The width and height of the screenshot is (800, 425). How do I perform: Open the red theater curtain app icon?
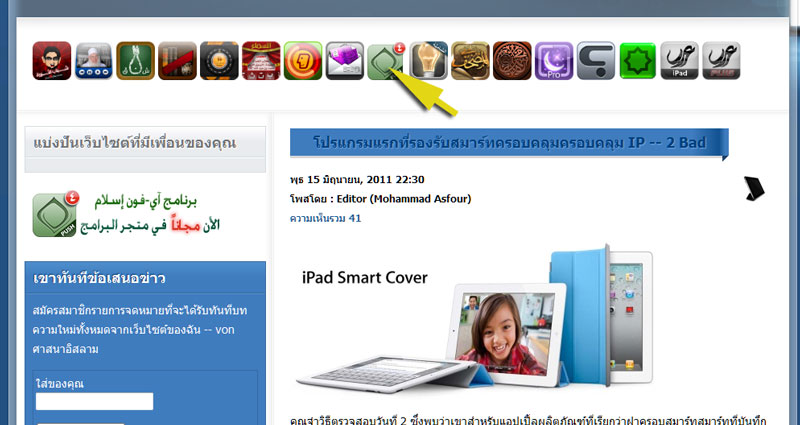261,61
